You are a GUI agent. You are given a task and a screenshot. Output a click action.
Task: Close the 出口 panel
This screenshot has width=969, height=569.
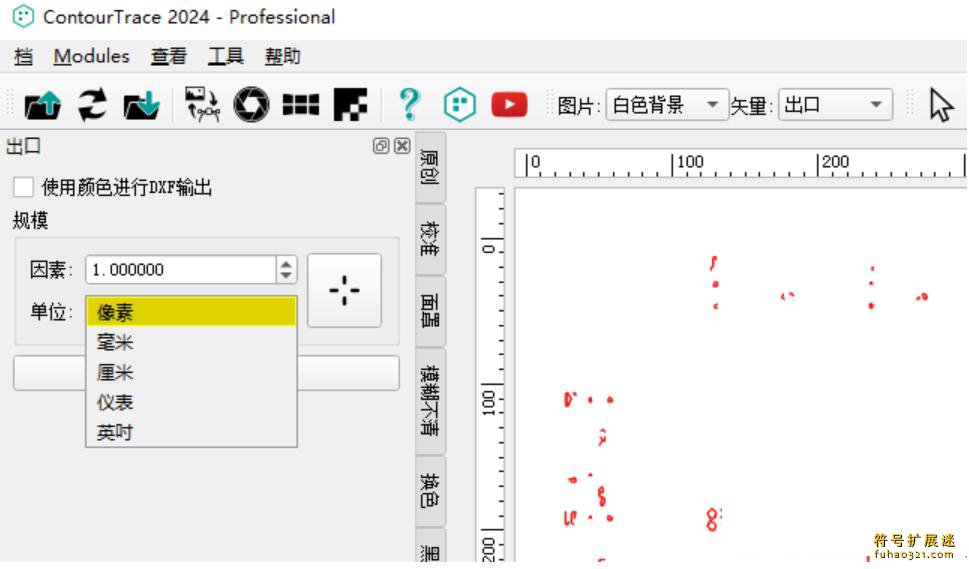(x=402, y=146)
